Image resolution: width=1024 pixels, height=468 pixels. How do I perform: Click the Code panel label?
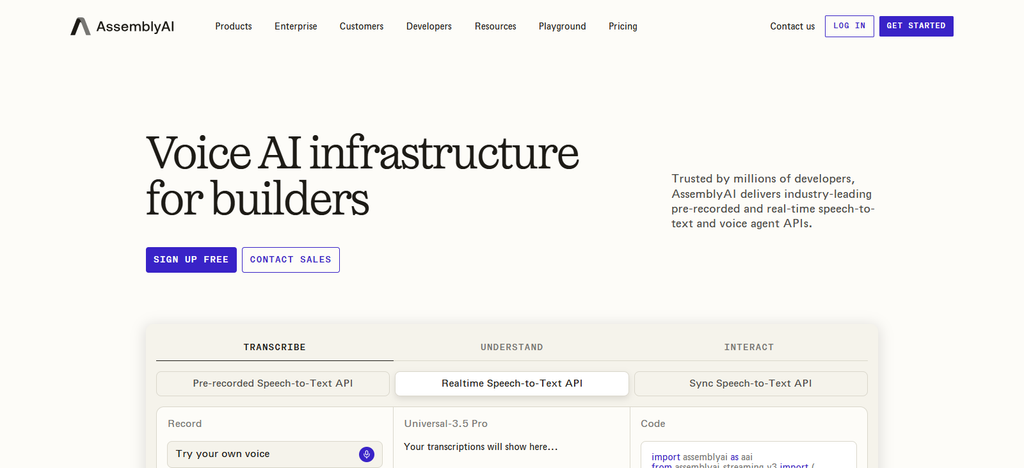[x=653, y=424]
